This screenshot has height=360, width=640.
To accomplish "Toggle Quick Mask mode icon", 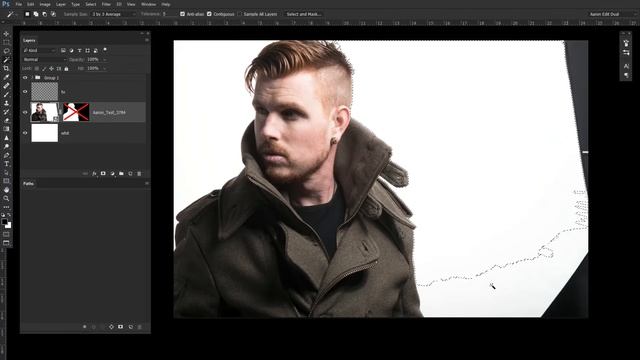I will pos(6,234).
